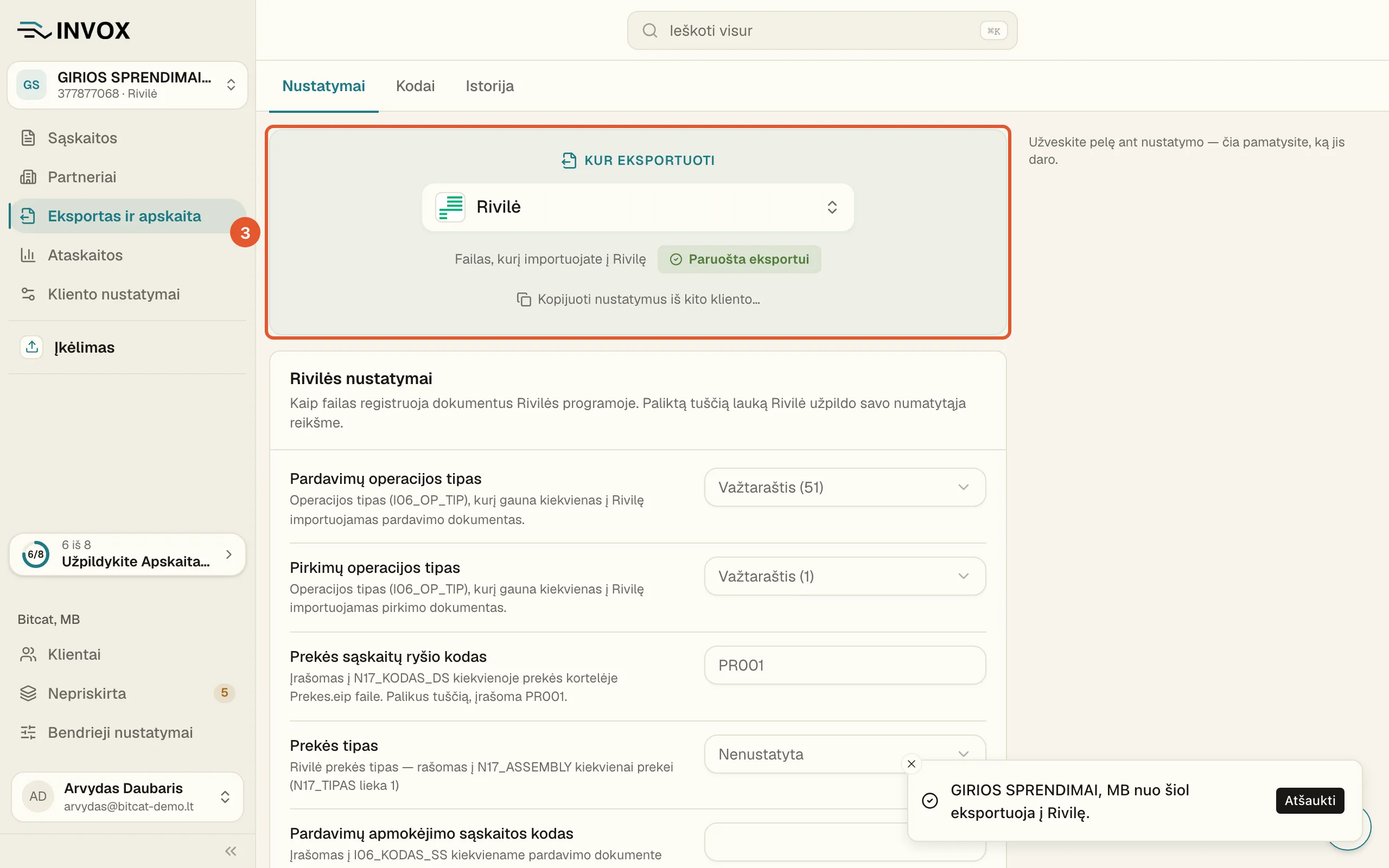Screen dimensions: 1389x868
Task: Open Nepriskirta items
Action: [x=128, y=693]
